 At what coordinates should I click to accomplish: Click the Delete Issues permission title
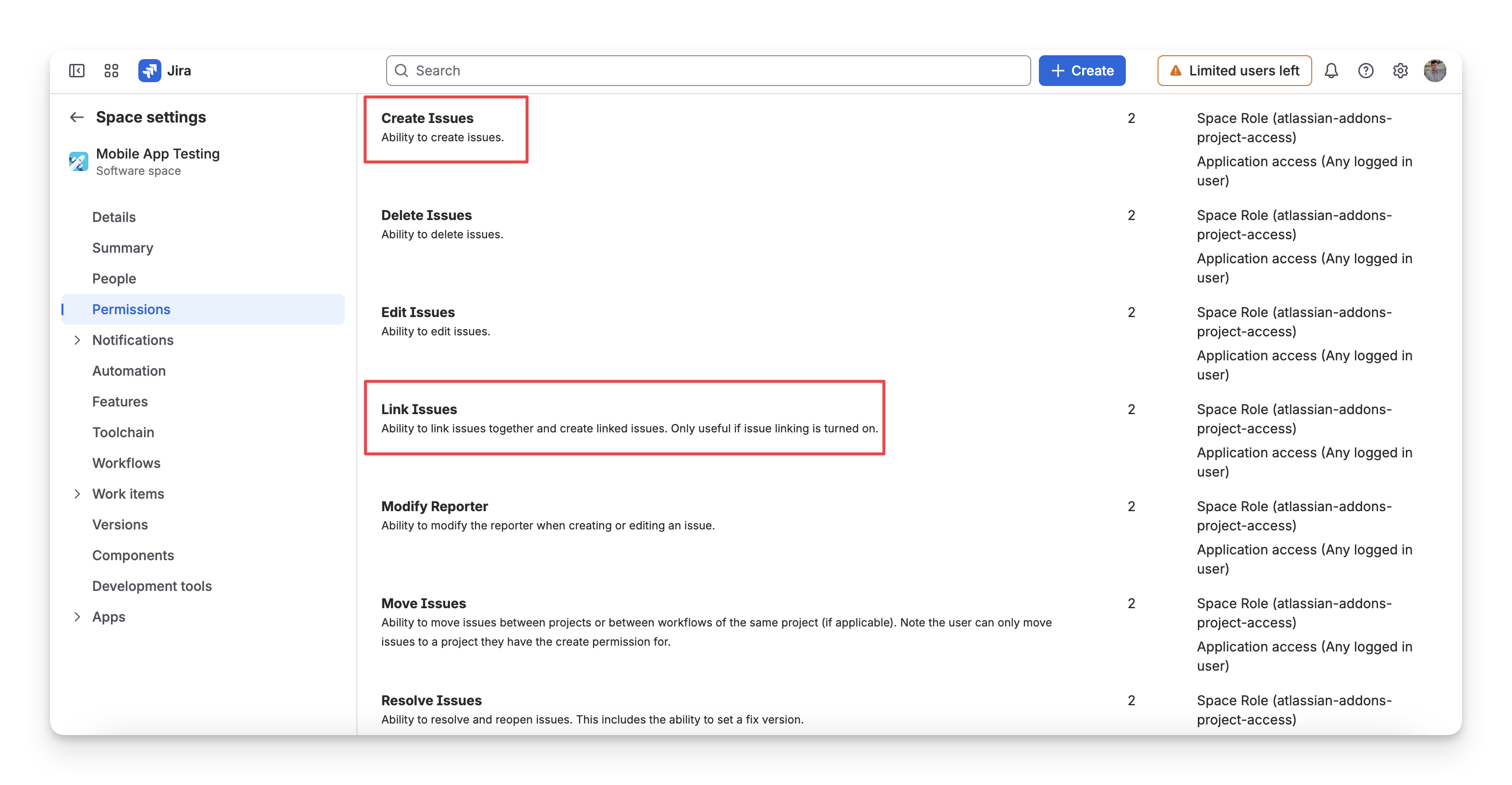pos(427,215)
